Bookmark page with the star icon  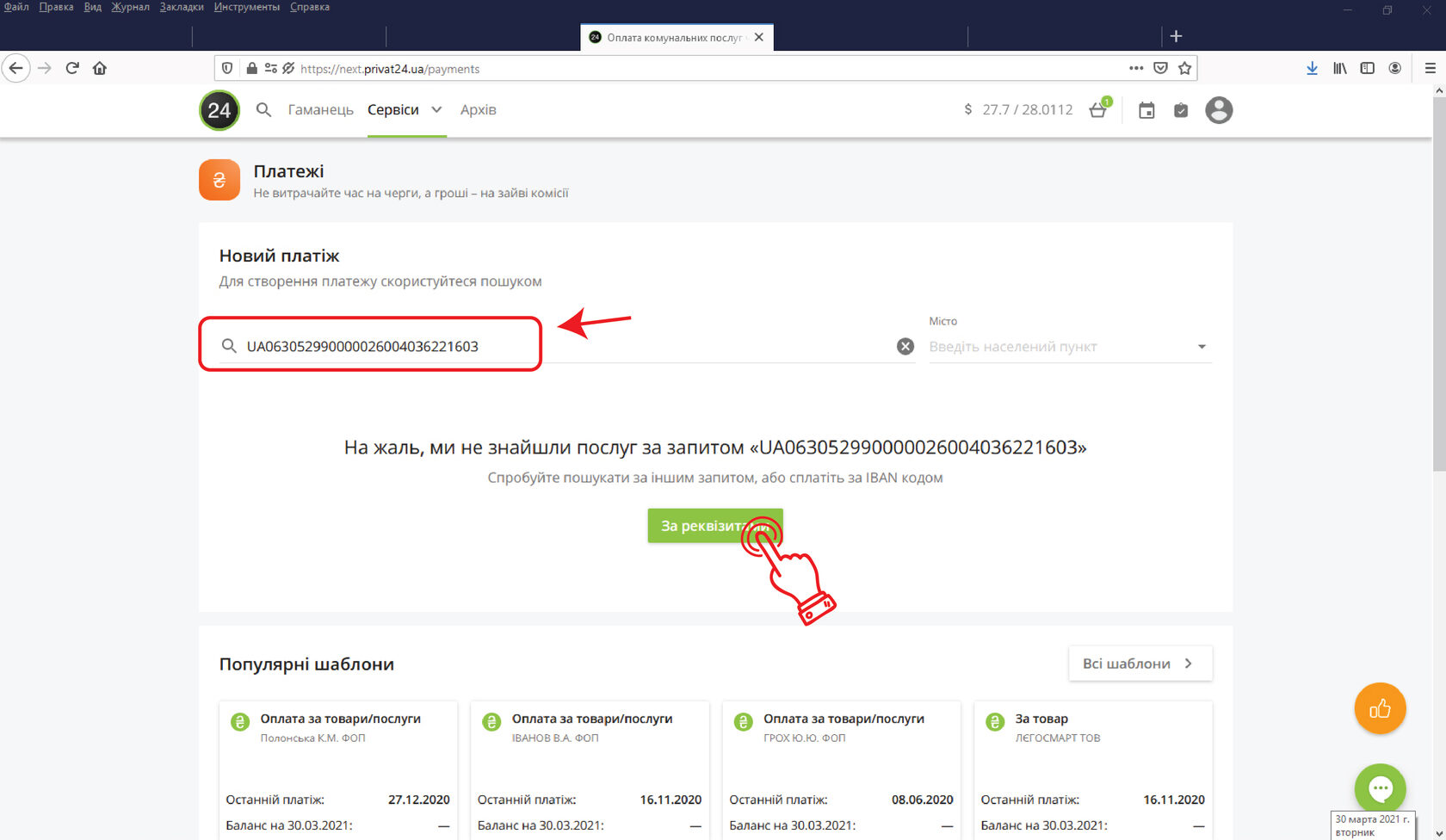[1185, 69]
